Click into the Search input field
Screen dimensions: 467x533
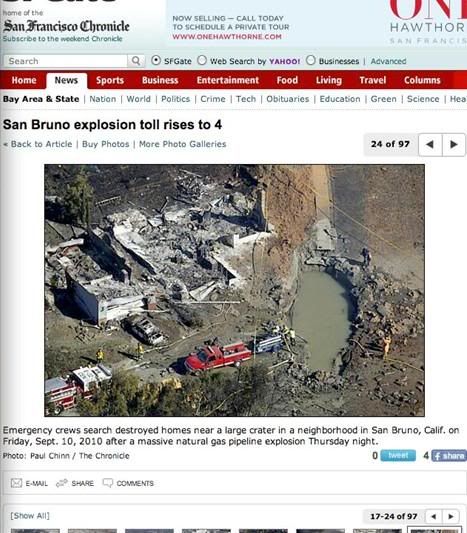[66, 61]
